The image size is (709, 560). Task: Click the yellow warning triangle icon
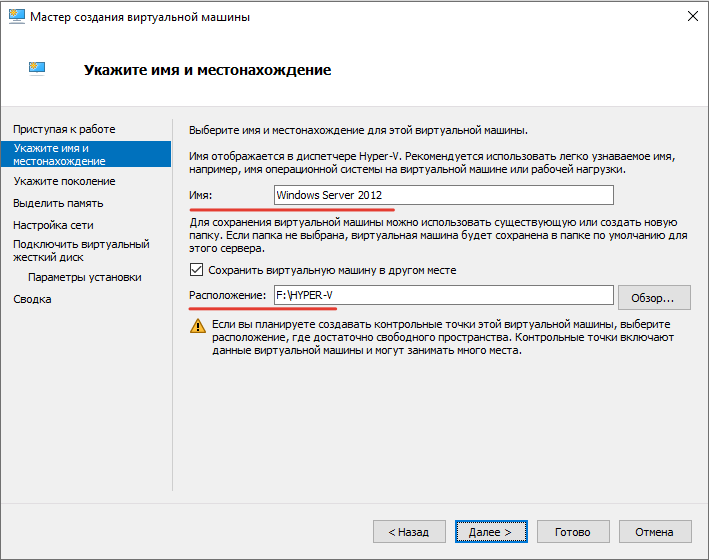click(197, 327)
